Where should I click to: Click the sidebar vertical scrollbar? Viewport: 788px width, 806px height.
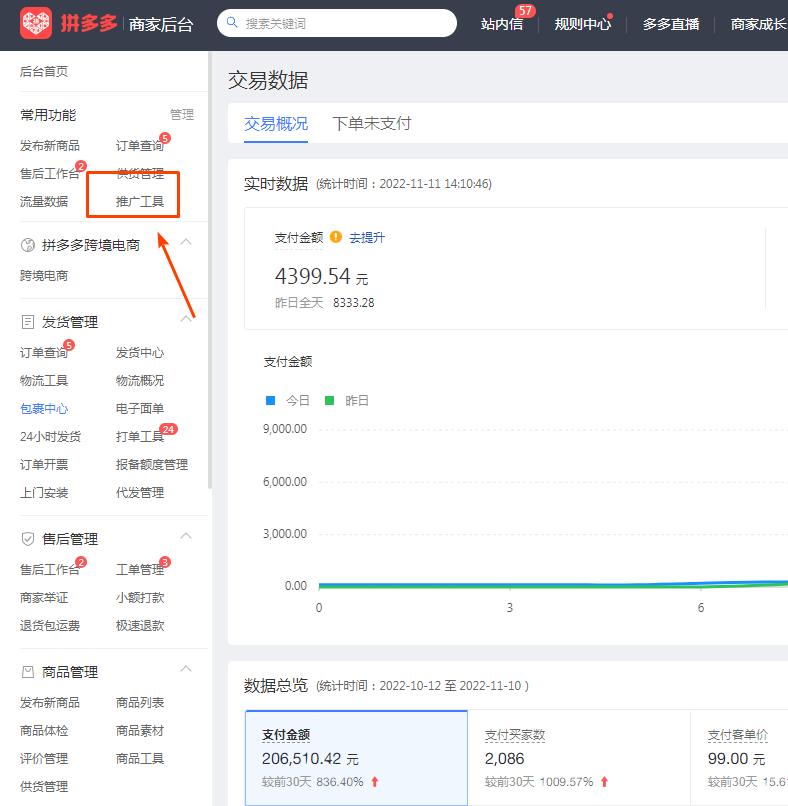point(210,270)
